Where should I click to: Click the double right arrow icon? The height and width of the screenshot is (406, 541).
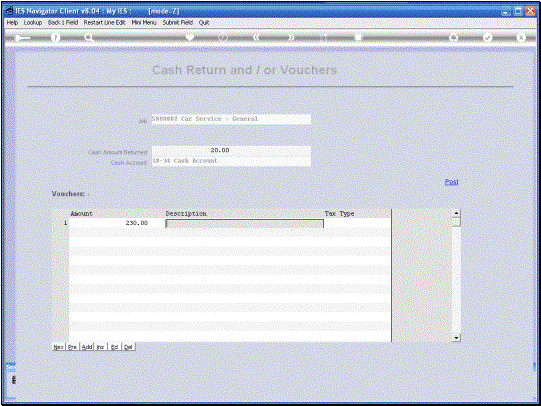(x=291, y=37)
